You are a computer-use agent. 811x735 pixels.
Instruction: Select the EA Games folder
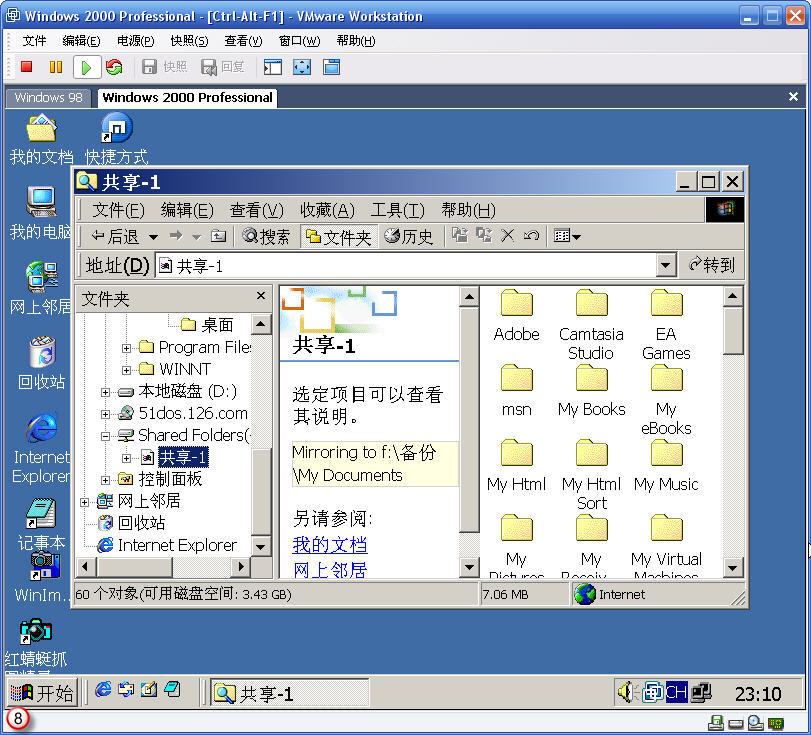pos(666,325)
